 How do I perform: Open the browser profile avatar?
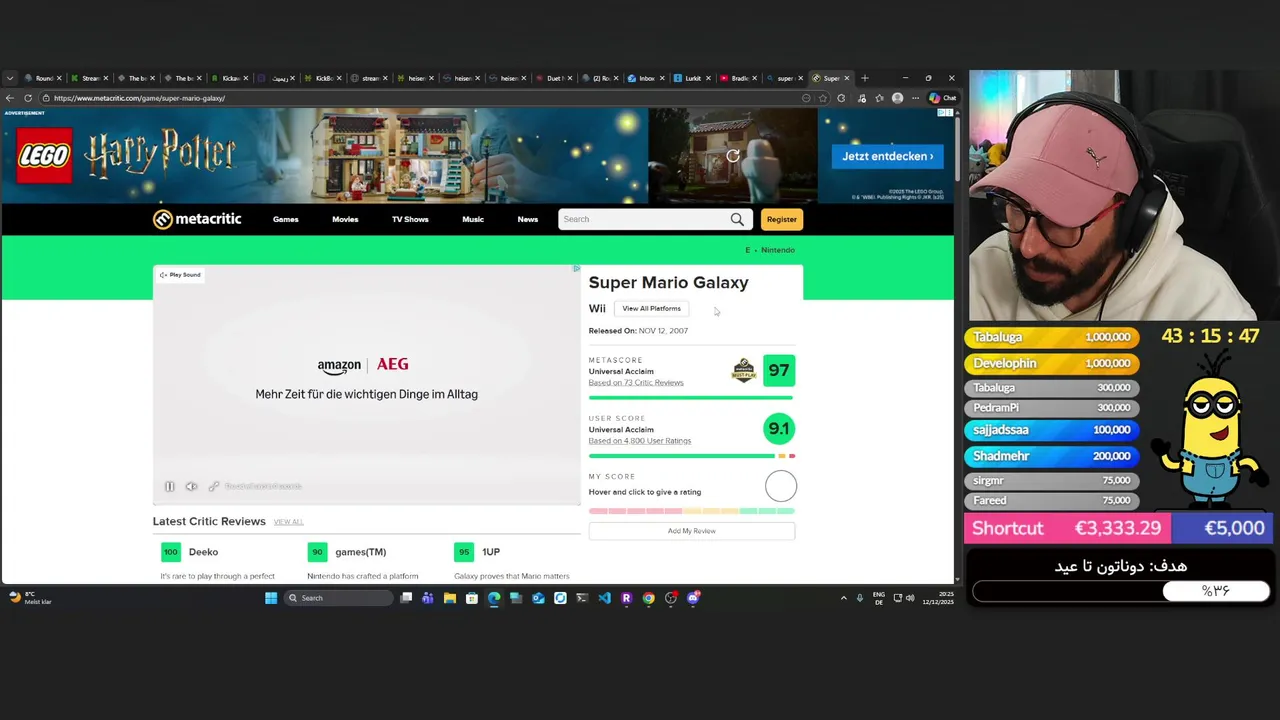pyautogui.click(x=897, y=98)
